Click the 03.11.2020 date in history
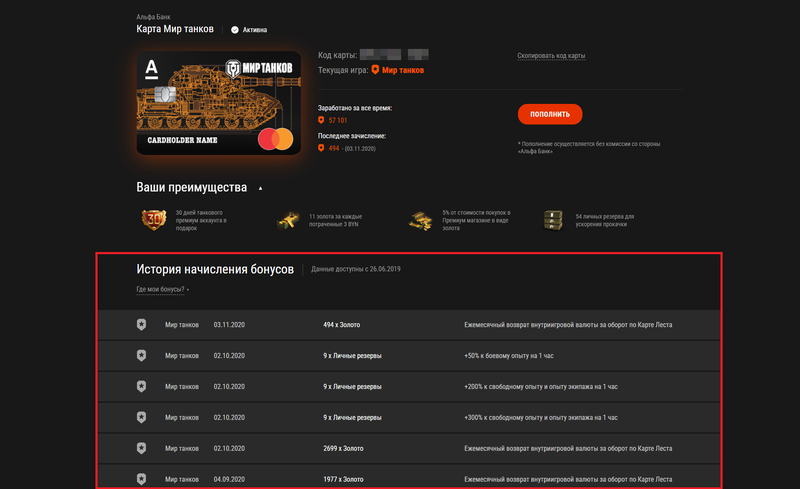 tap(229, 325)
